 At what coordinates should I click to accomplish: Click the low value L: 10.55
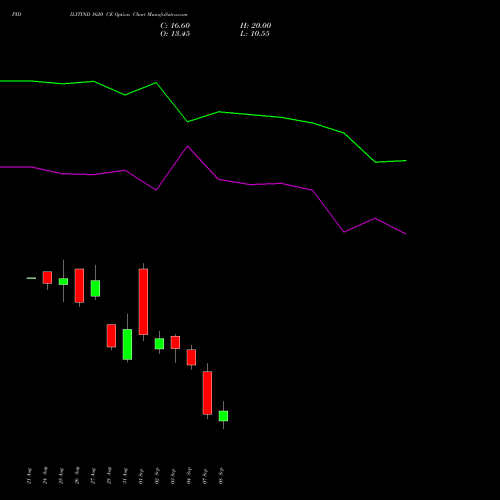coord(255,34)
